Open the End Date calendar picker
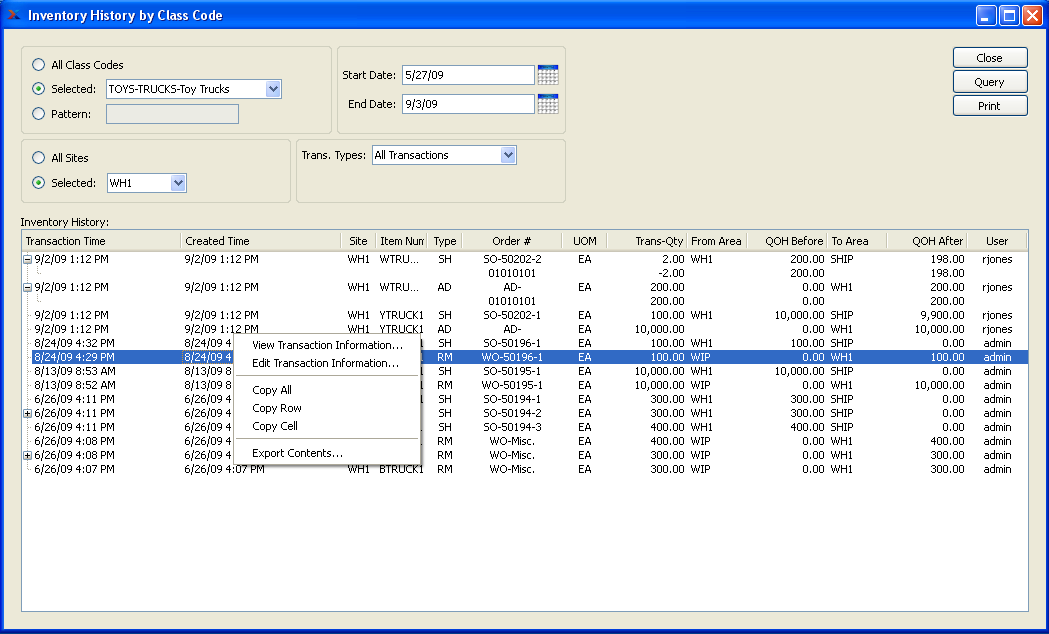The image size is (1049, 634). pyautogui.click(x=547, y=104)
